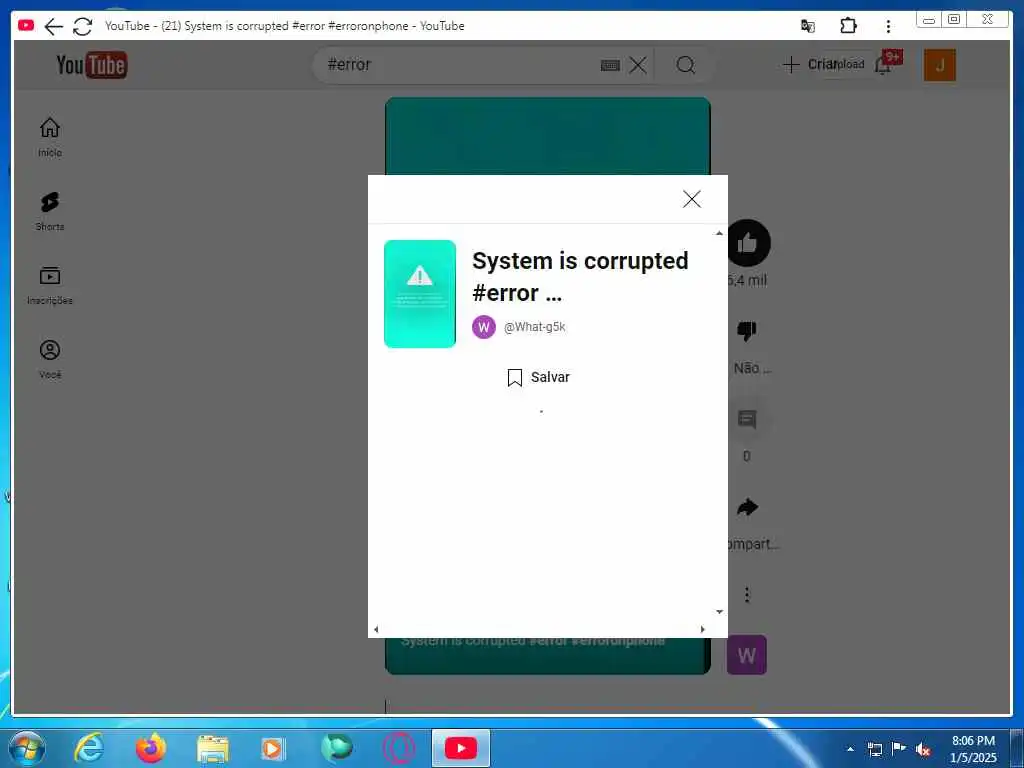Open the notifications bell
The image size is (1024, 768).
tap(884, 64)
